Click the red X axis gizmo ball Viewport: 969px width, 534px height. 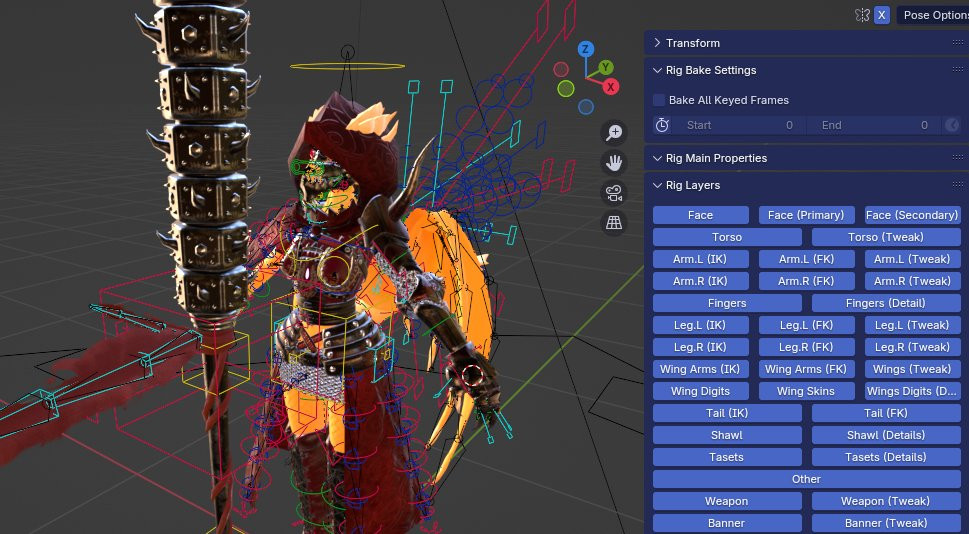(x=611, y=87)
